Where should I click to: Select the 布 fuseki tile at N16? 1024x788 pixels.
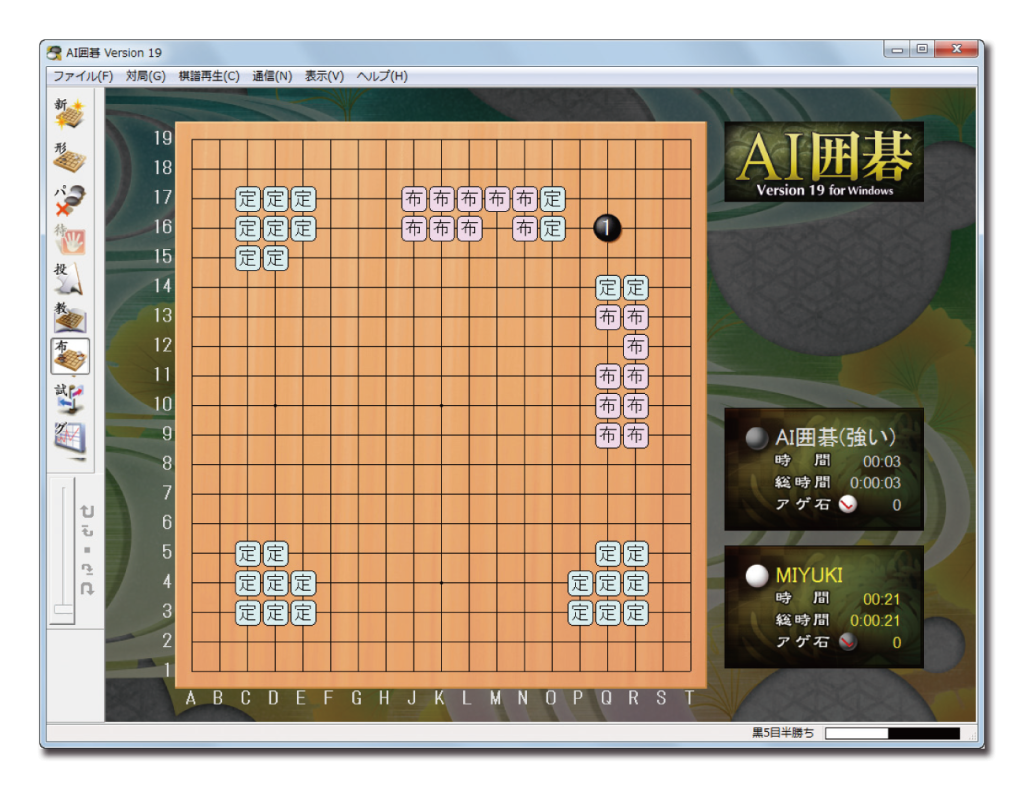point(524,228)
